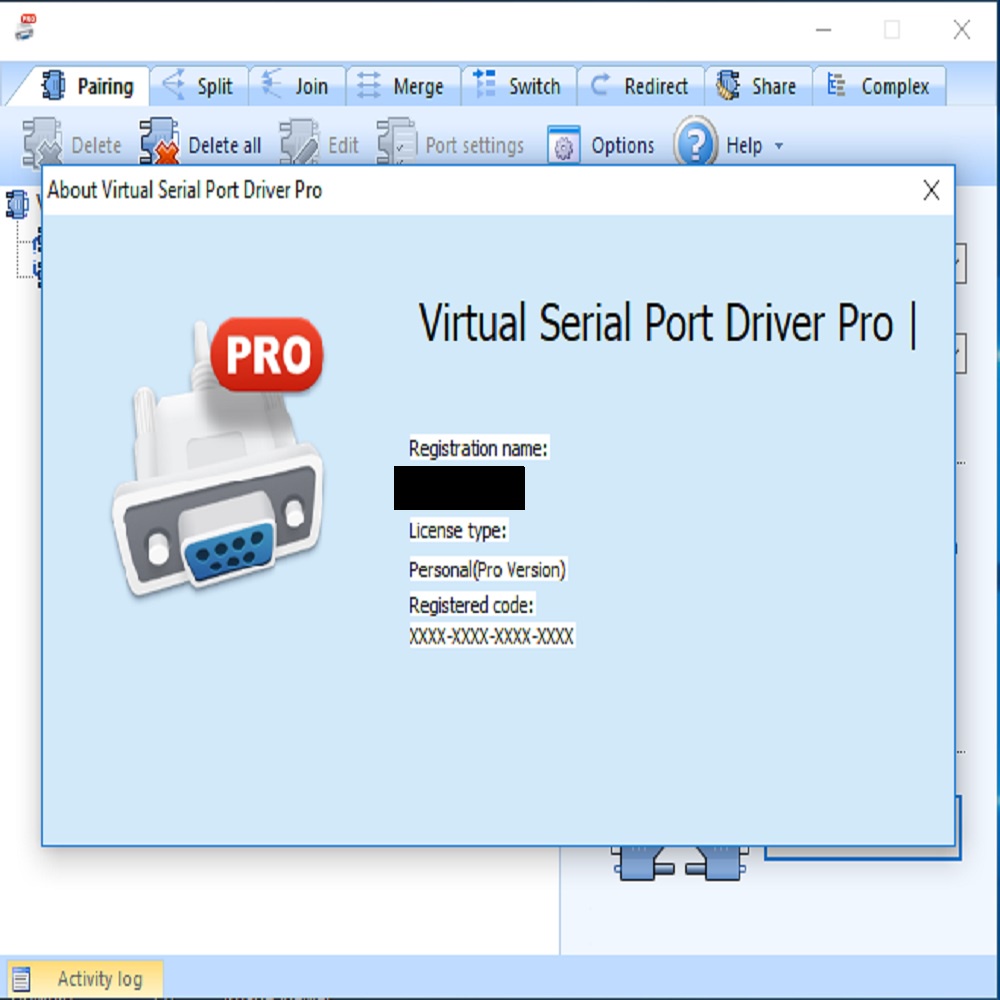The width and height of the screenshot is (1000, 1000).
Task: Switch to the Split tab
Action: (x=198, y=86)
